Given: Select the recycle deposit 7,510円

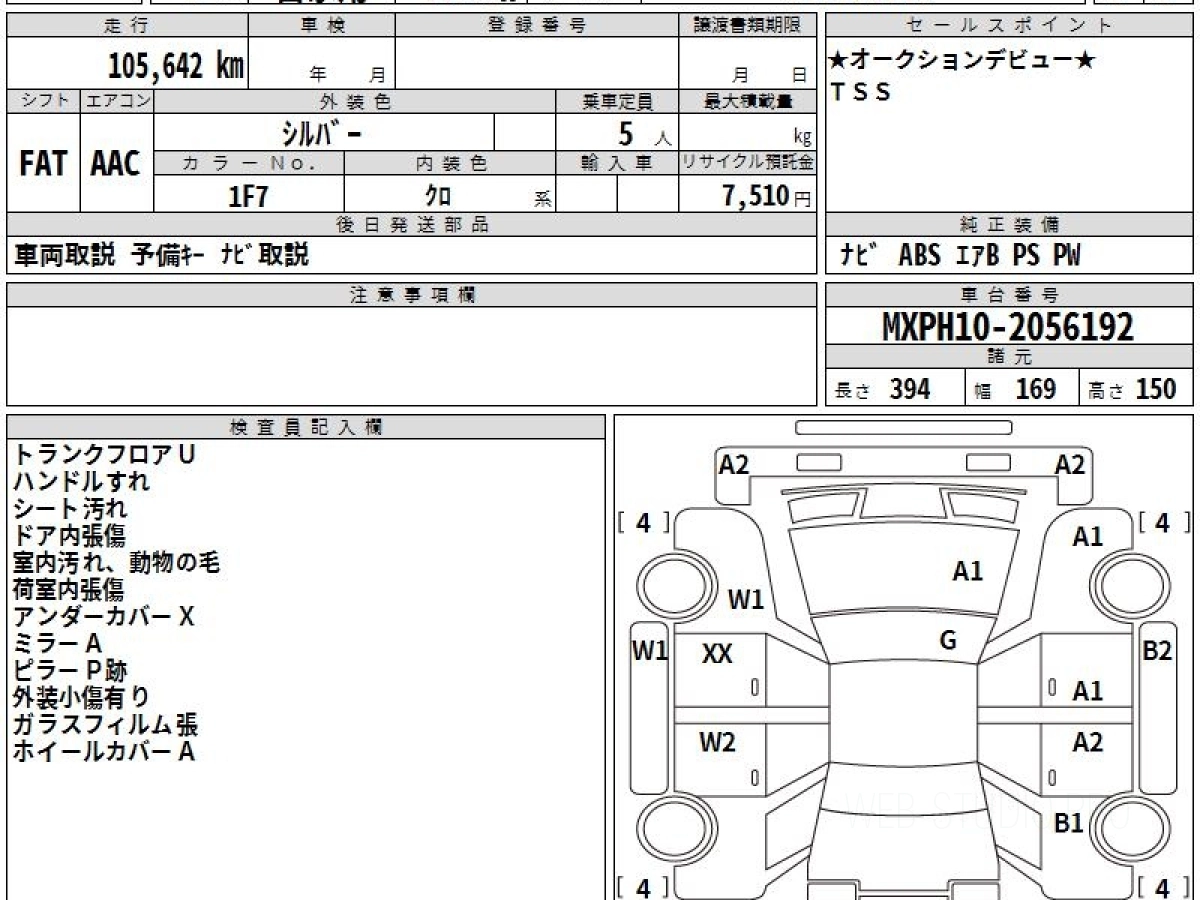Looking at the screenshot, I should pos(767,196).
